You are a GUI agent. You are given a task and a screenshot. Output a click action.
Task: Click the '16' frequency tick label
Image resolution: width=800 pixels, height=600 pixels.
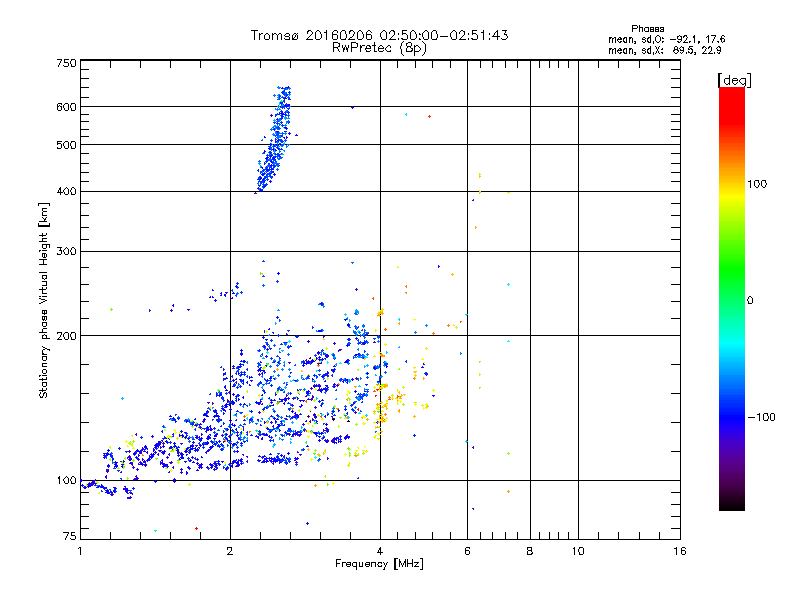coord(680,551)
